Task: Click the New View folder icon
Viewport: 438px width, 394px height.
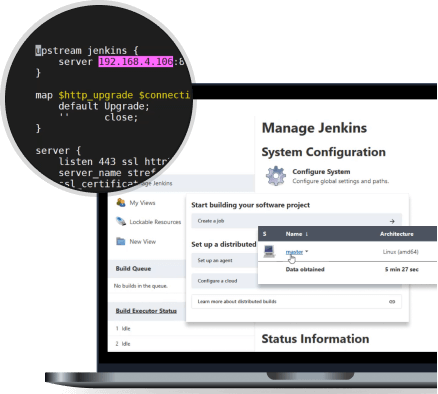Action: click(121, 241)
